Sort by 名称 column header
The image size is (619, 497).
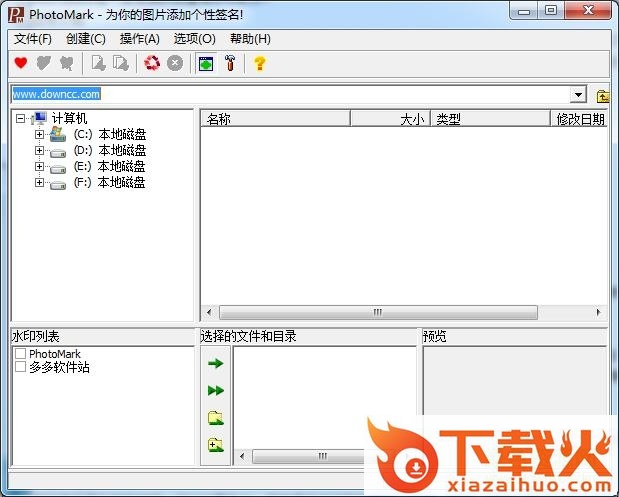pos(276,119)
